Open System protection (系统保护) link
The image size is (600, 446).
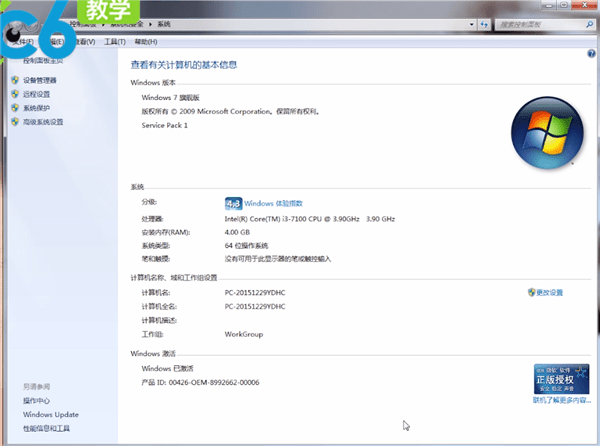click(36, 108)
